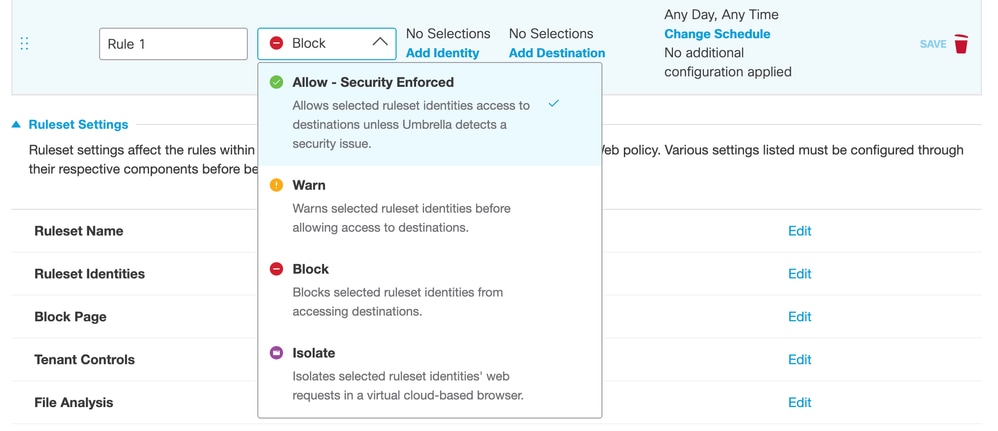Click the purple Isolate icon
Screen dimensions: 998x431
pos(277,353)
